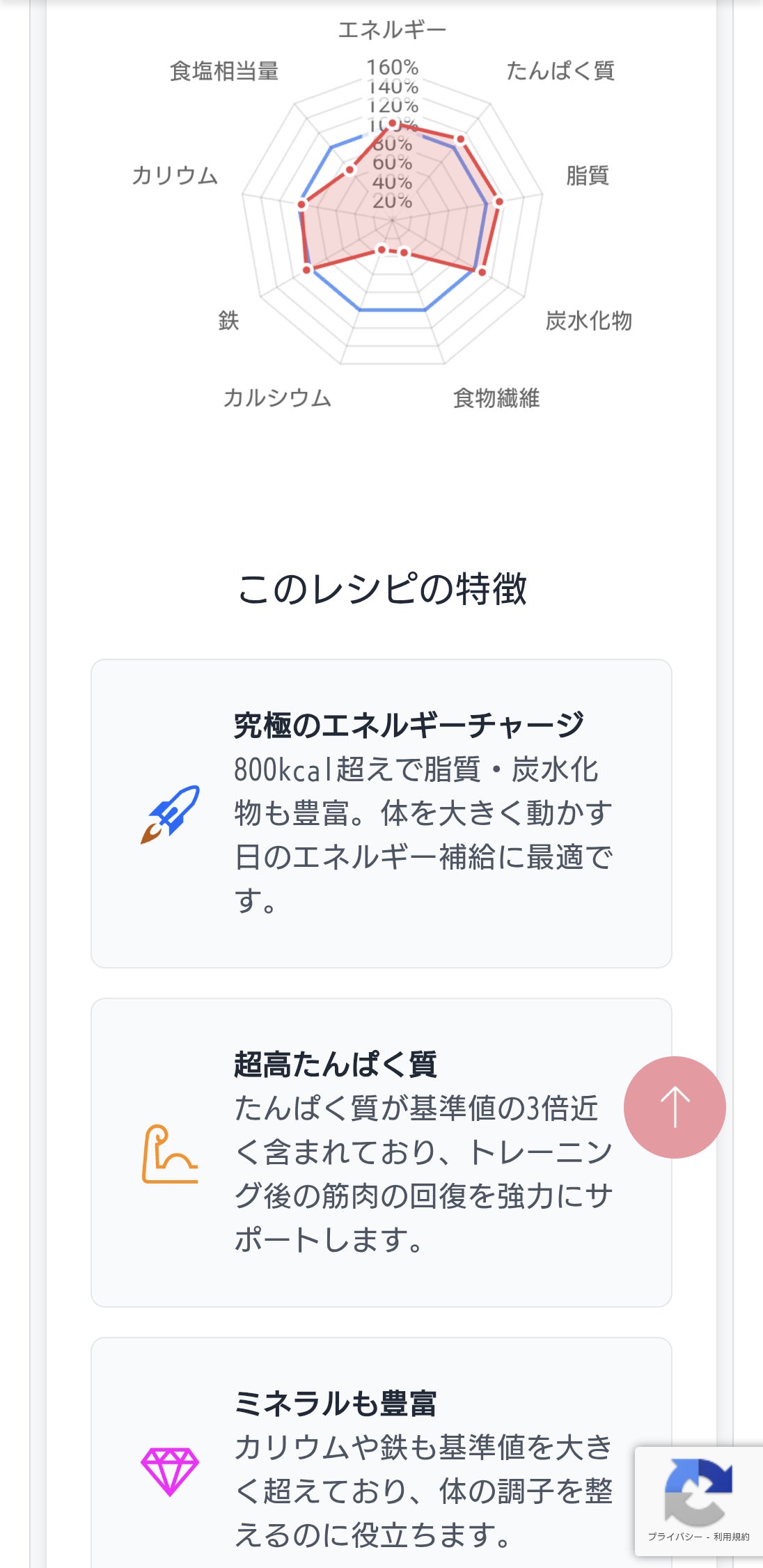Click the magenta diamond icon
Viewport: 763px width, 1568px height.
[x=170, y=1472]
